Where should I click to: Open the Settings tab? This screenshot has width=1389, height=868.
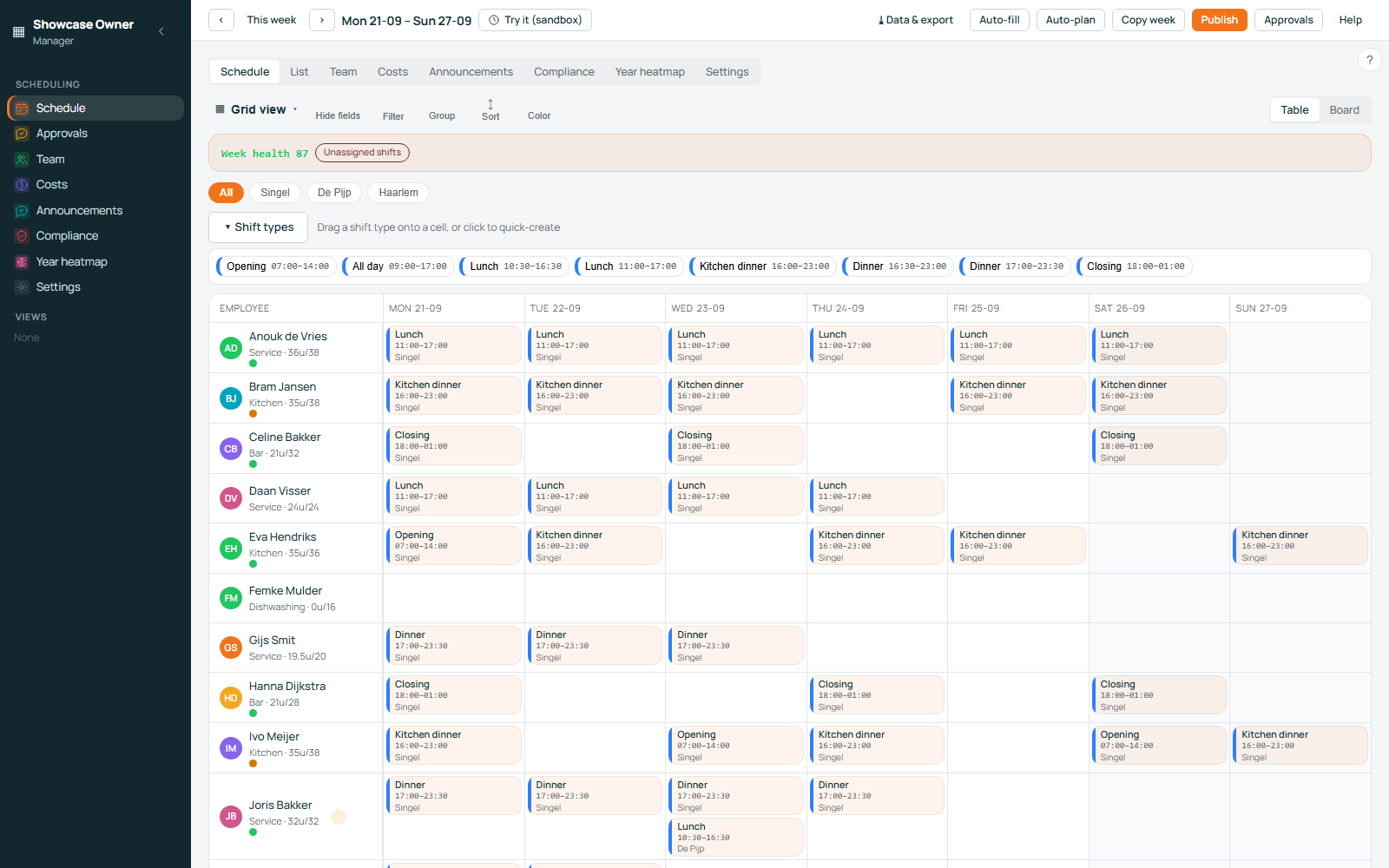[x=727, y=72]
